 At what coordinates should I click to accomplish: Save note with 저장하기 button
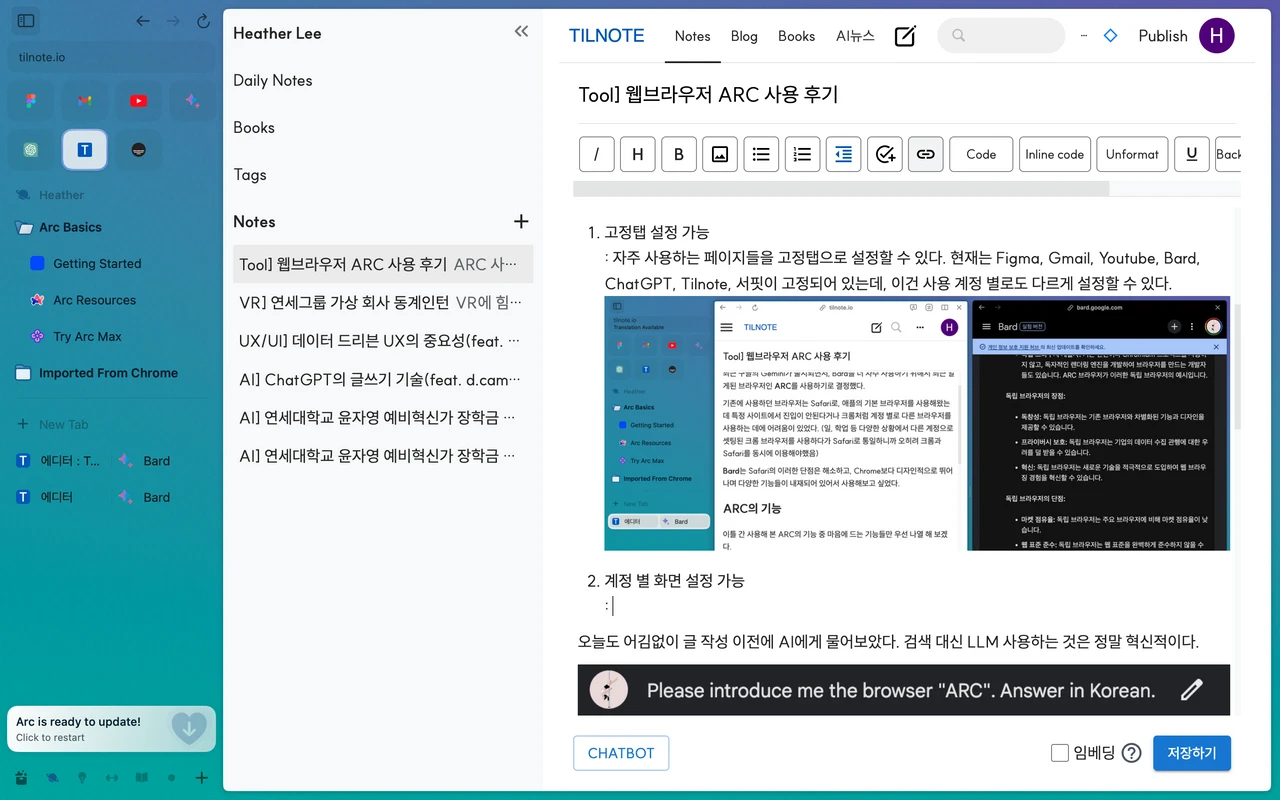click(1192, 753)
